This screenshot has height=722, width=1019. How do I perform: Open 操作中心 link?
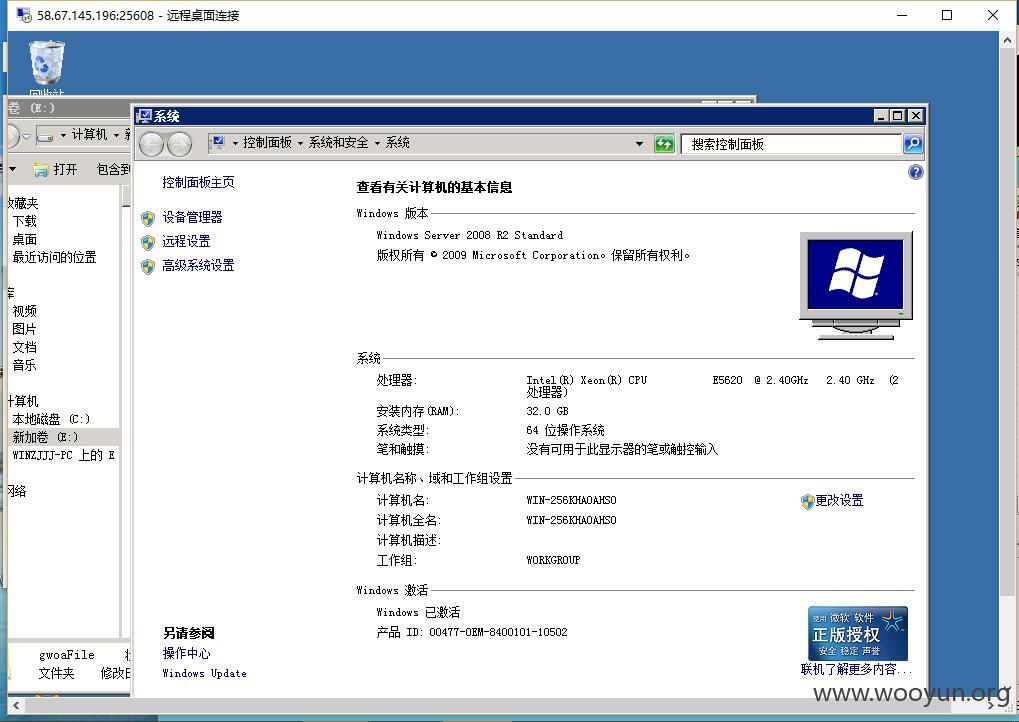(x=187, y=653)
